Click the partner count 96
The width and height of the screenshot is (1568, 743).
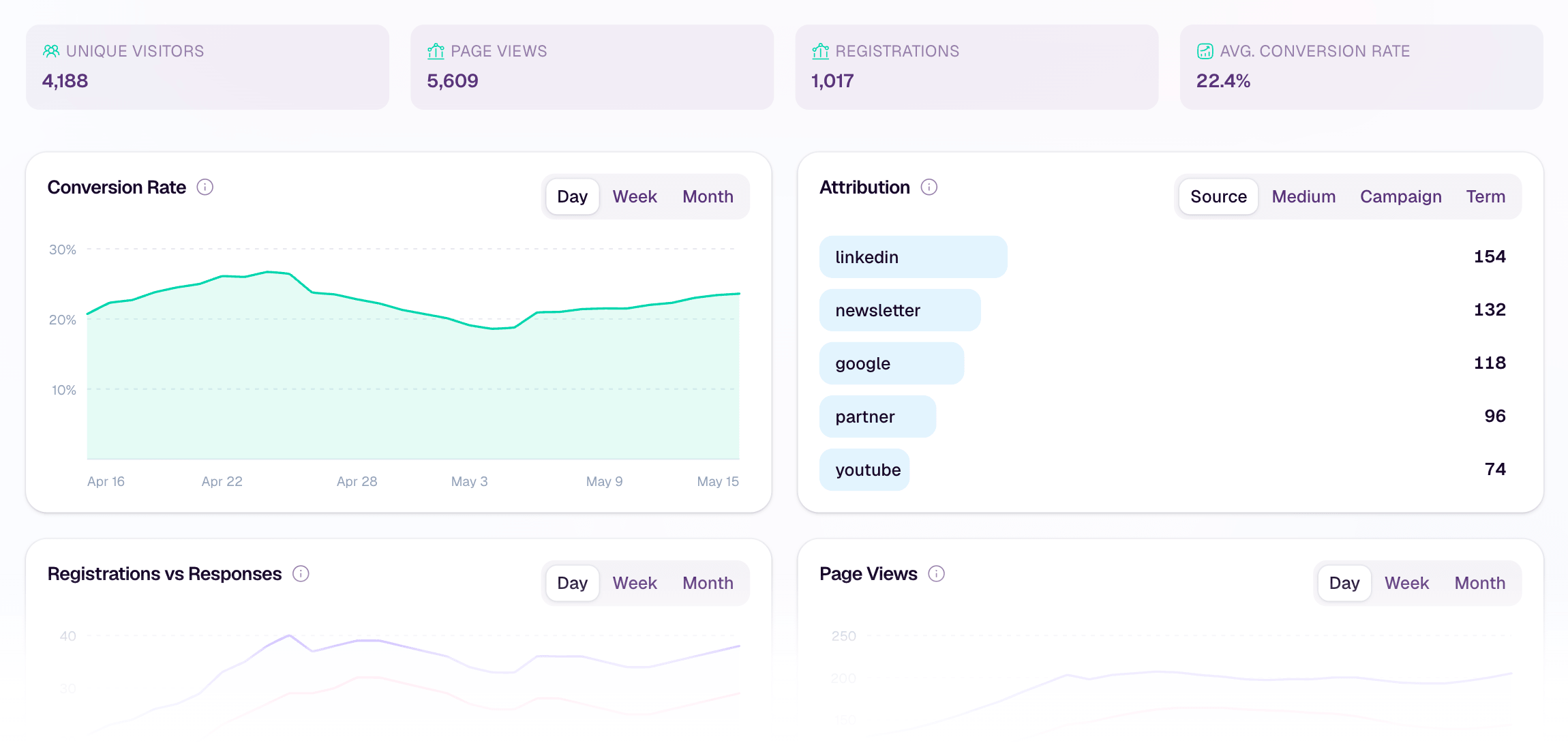coord(1495,416)
